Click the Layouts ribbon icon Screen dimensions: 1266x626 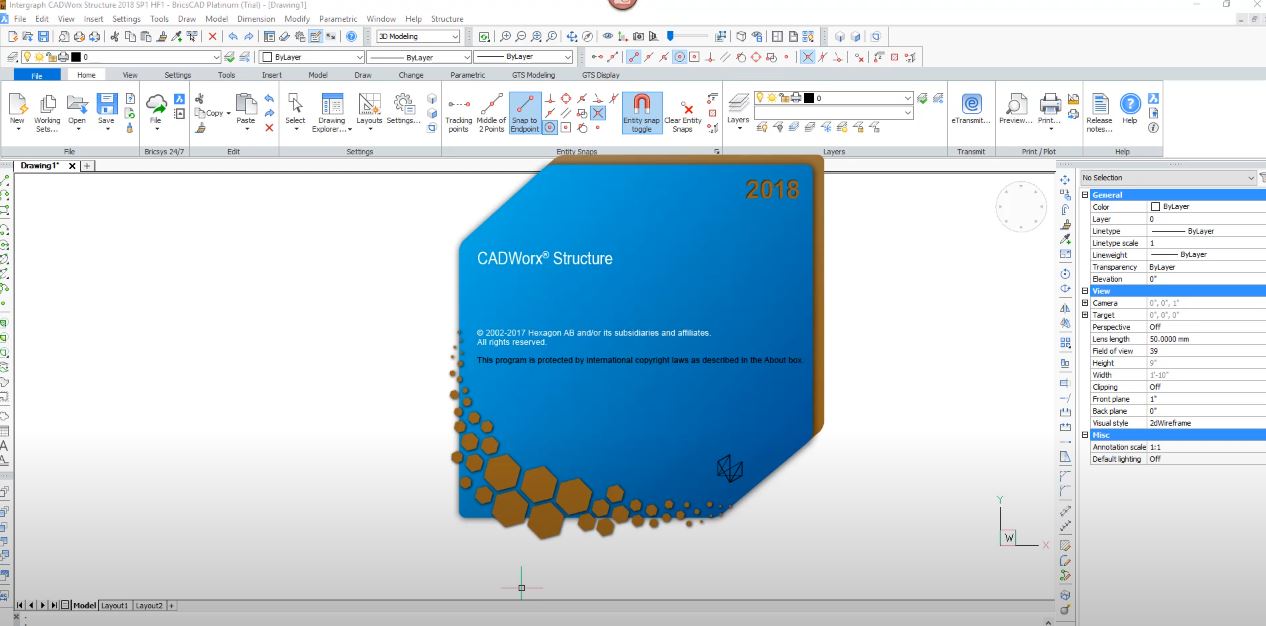point(369,105)
